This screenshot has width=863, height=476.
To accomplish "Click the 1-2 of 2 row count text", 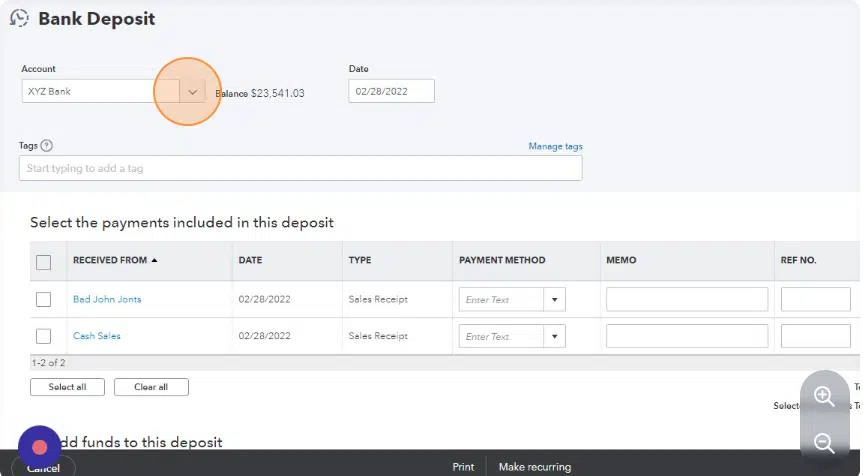I will 48,363.
